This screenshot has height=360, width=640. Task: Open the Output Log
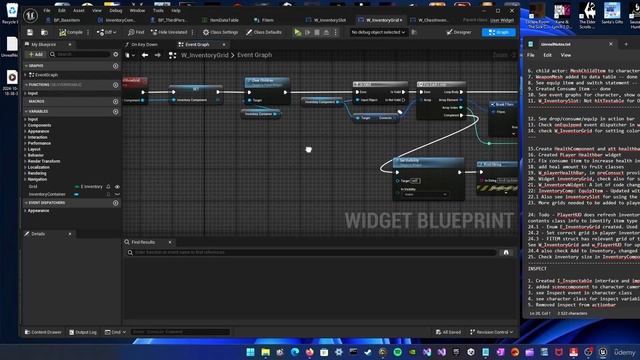pos(83,332)
